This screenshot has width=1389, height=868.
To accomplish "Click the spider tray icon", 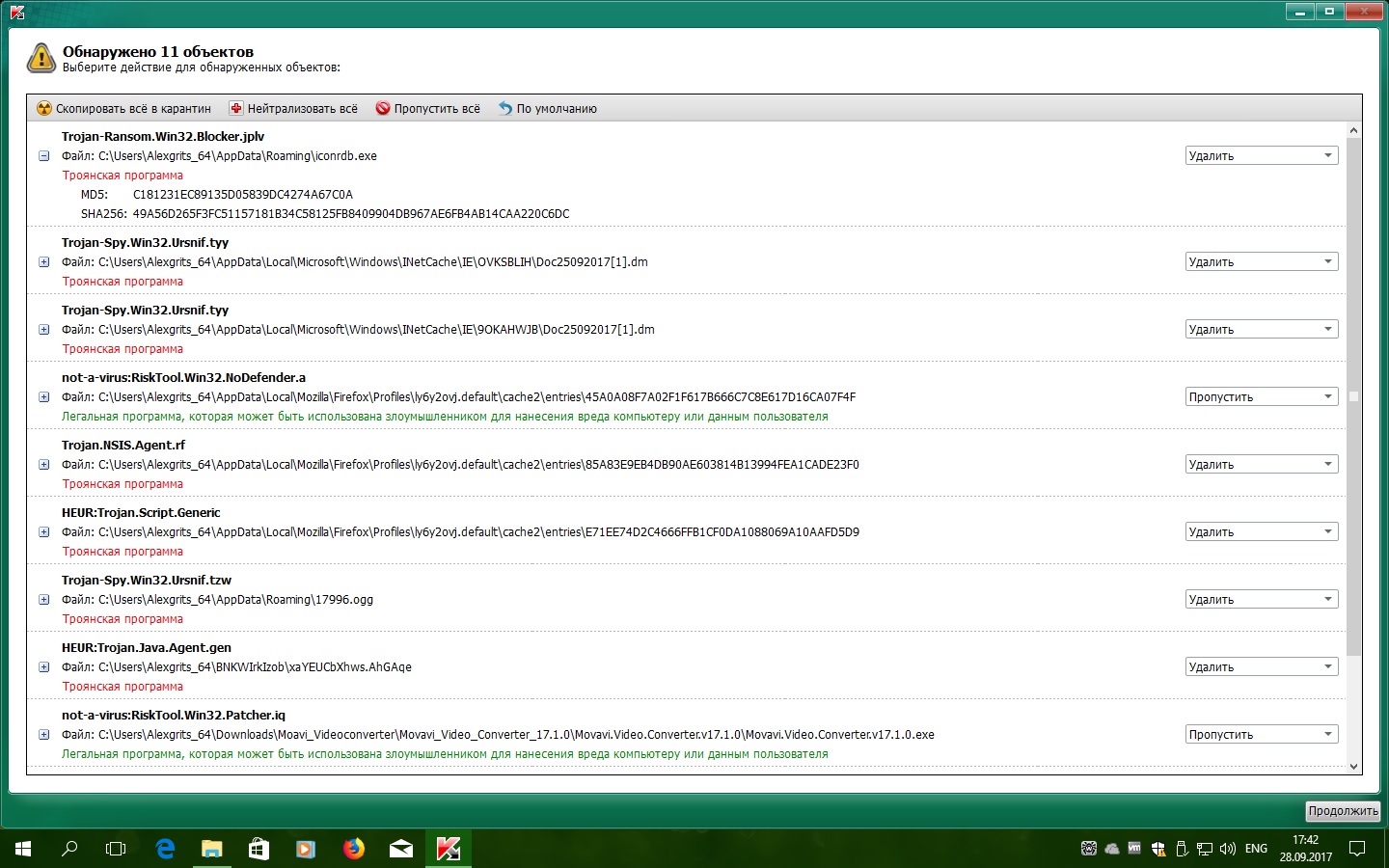I will 1089,849.
